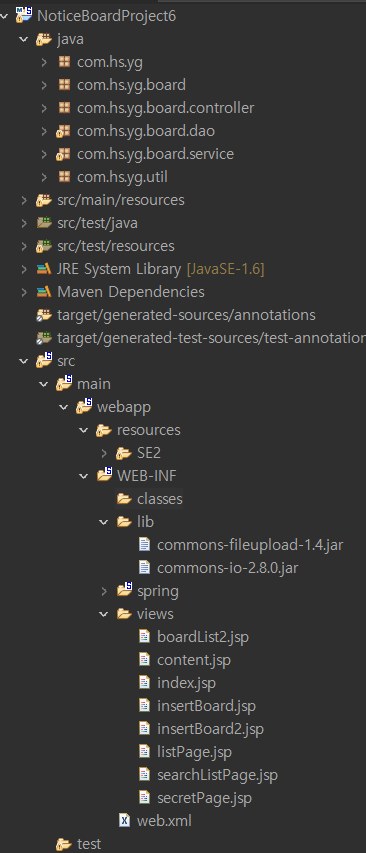Select insertBoard.jsp file
366x853 pixels.
[206, 706]
